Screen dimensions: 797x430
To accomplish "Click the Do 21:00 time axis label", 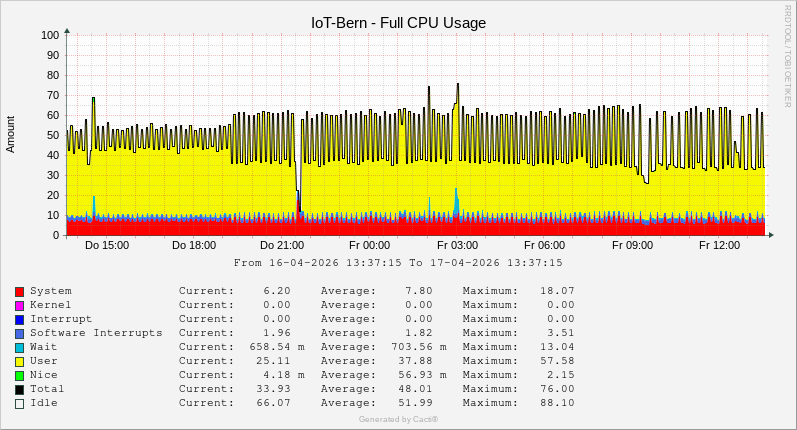I will point(282,245).
